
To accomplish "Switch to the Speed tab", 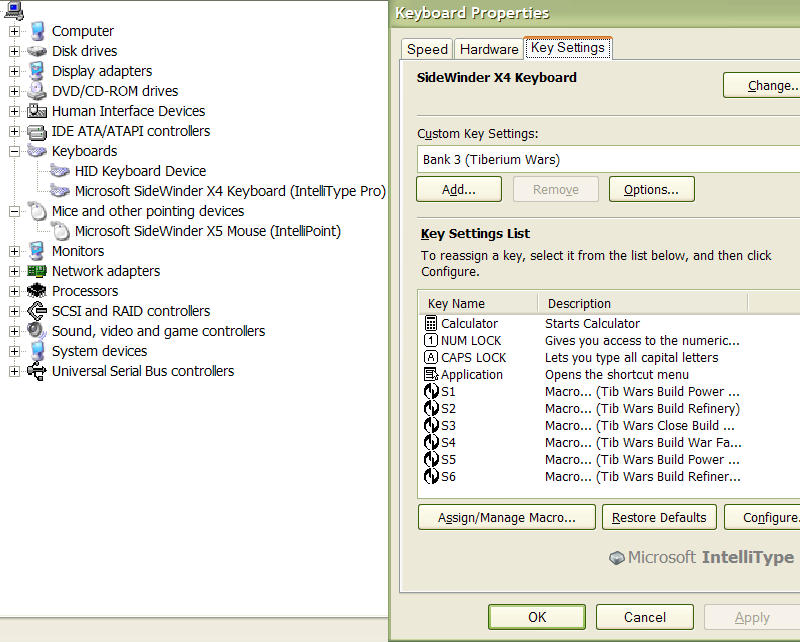I will 427,50.
